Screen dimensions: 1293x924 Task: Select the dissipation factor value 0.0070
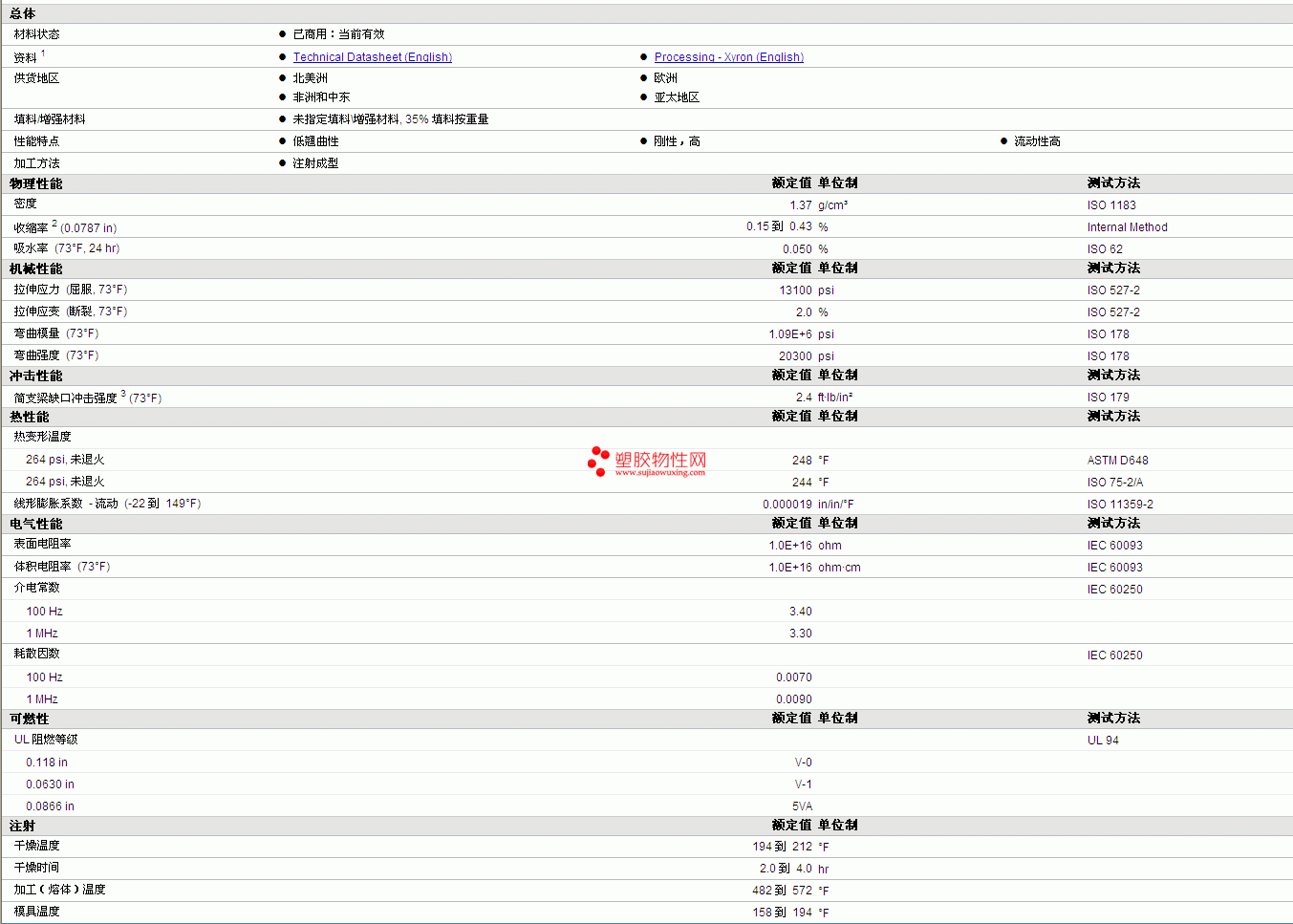click(x=794, y=677)
